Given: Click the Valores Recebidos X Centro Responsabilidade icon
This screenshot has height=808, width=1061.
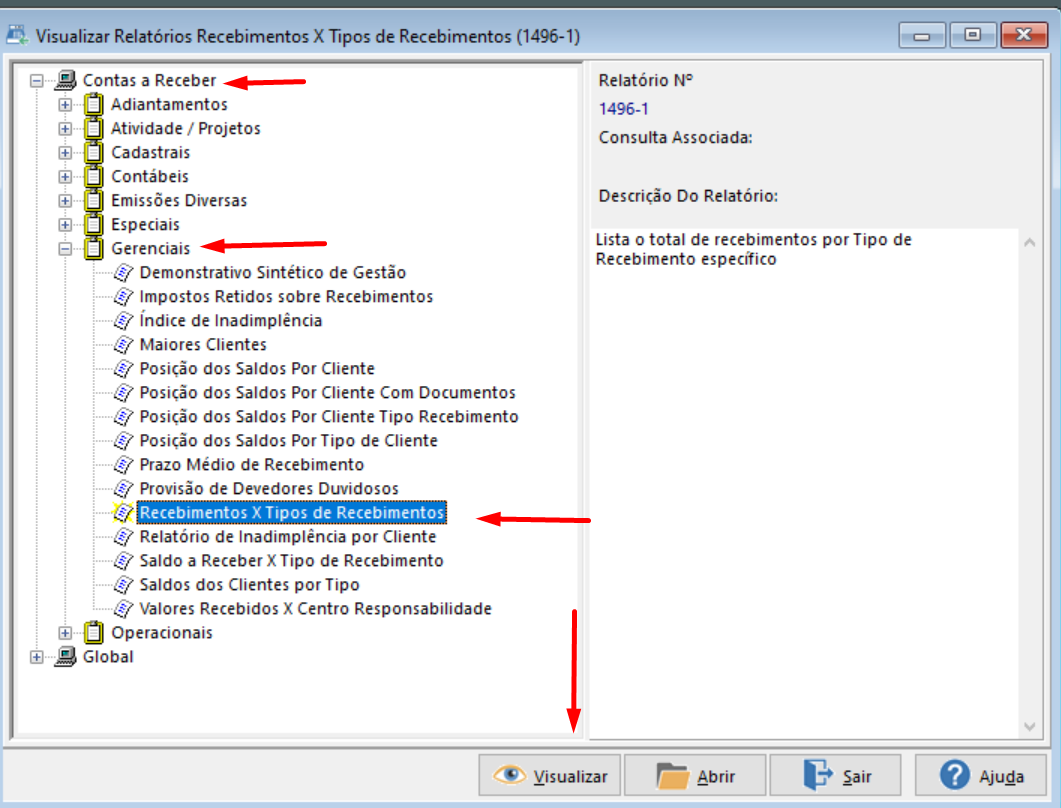Looking at the screenshot, I should click(123, 609).
